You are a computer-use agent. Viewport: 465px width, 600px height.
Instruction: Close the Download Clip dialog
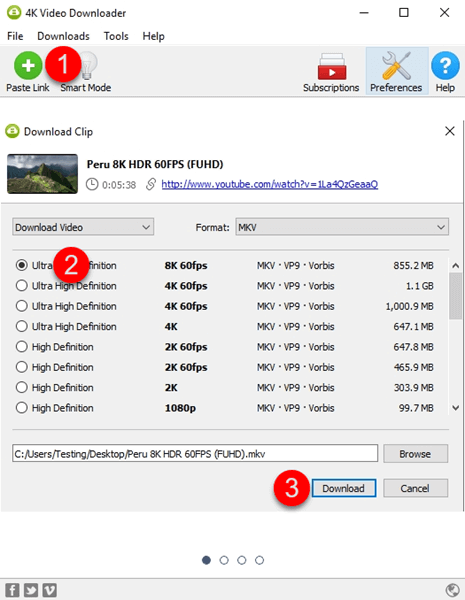(x=450, y=131)
